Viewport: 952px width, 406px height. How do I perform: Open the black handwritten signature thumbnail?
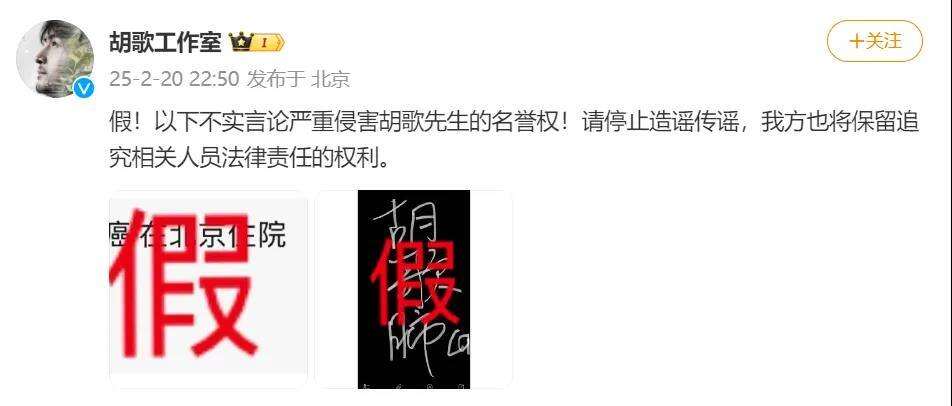pos(414,289)
